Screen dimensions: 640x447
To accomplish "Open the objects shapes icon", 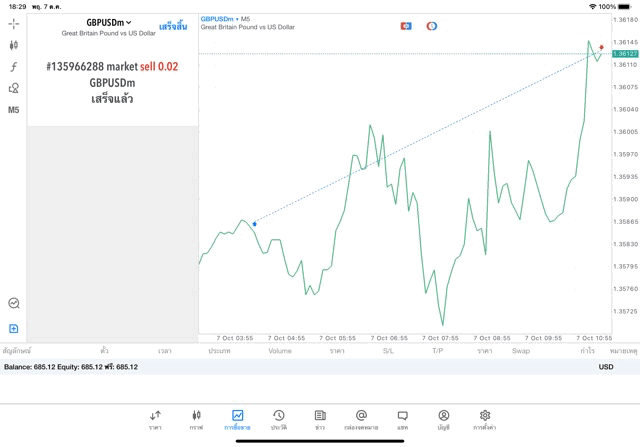I will (13, 88).
